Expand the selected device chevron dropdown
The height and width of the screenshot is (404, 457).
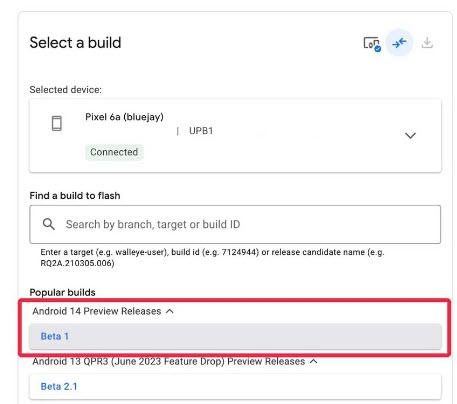[x=410, y=135]
